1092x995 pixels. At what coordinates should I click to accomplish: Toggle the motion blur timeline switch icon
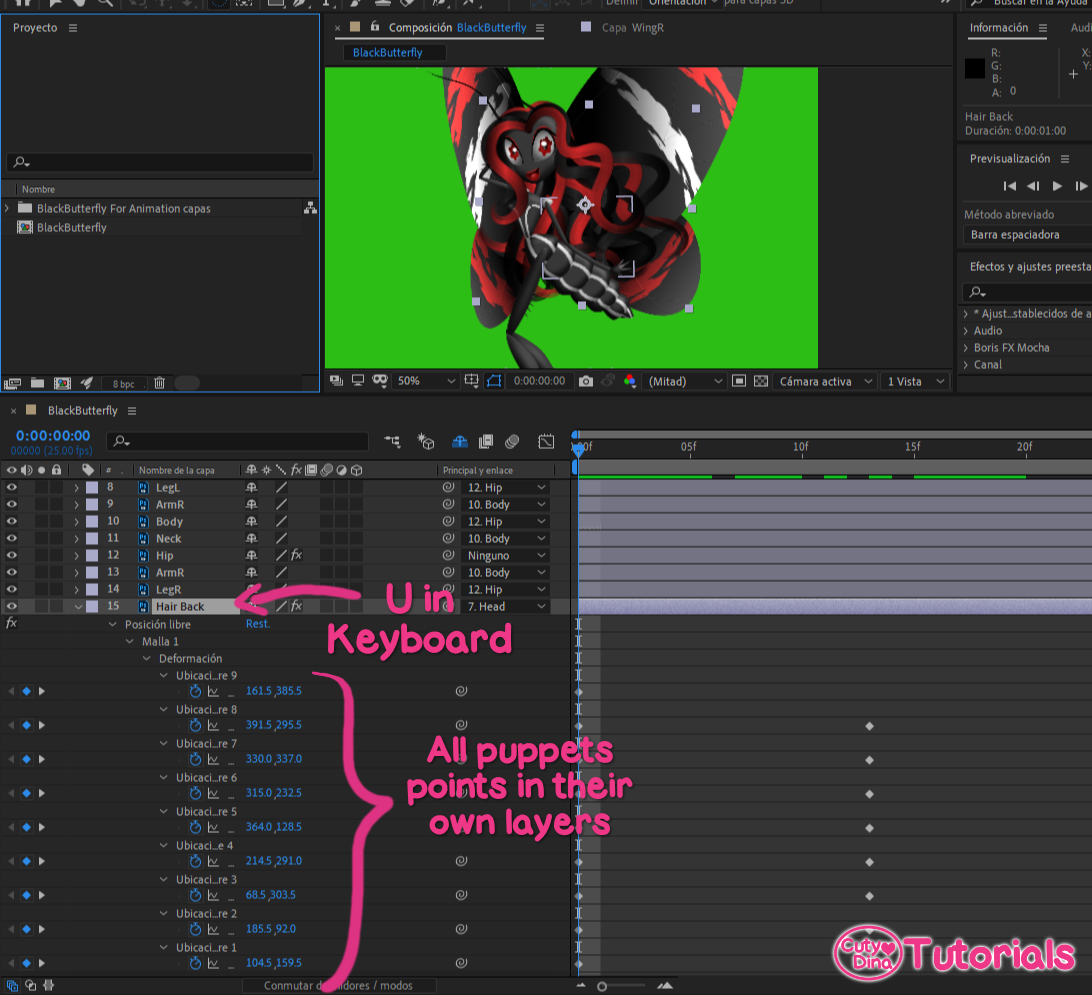(512, 441)
